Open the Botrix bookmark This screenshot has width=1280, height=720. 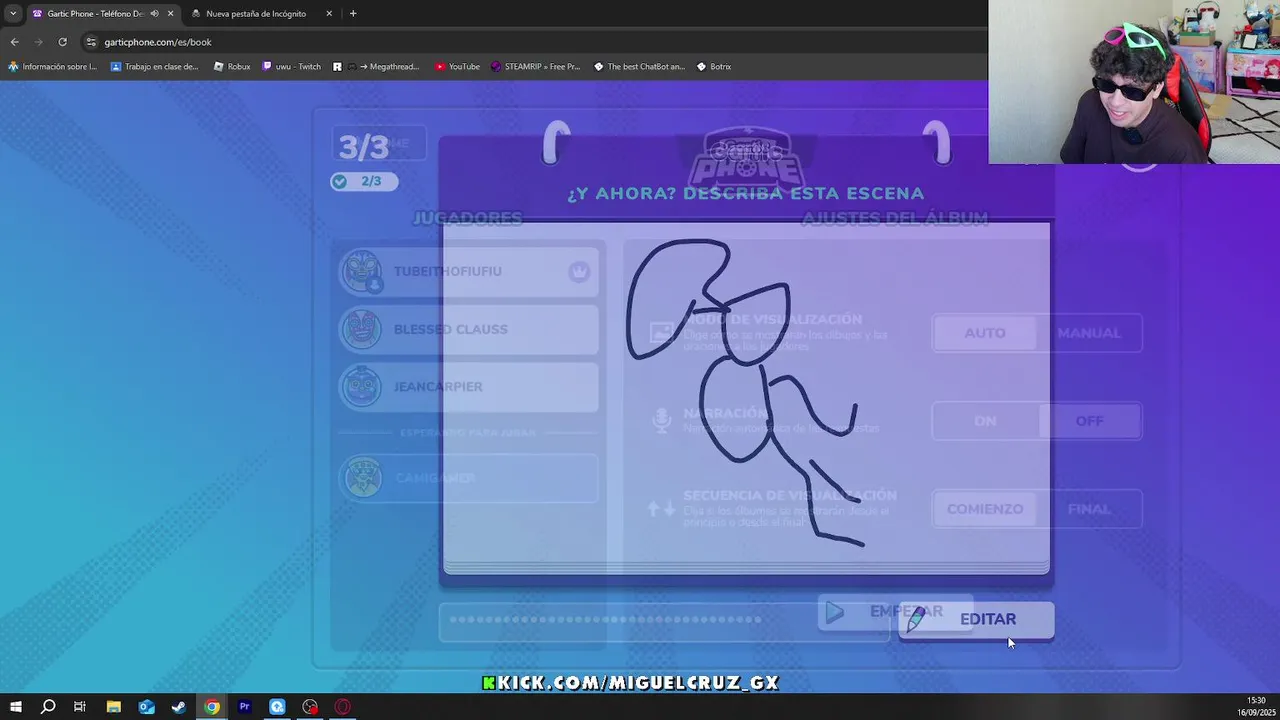713,67
